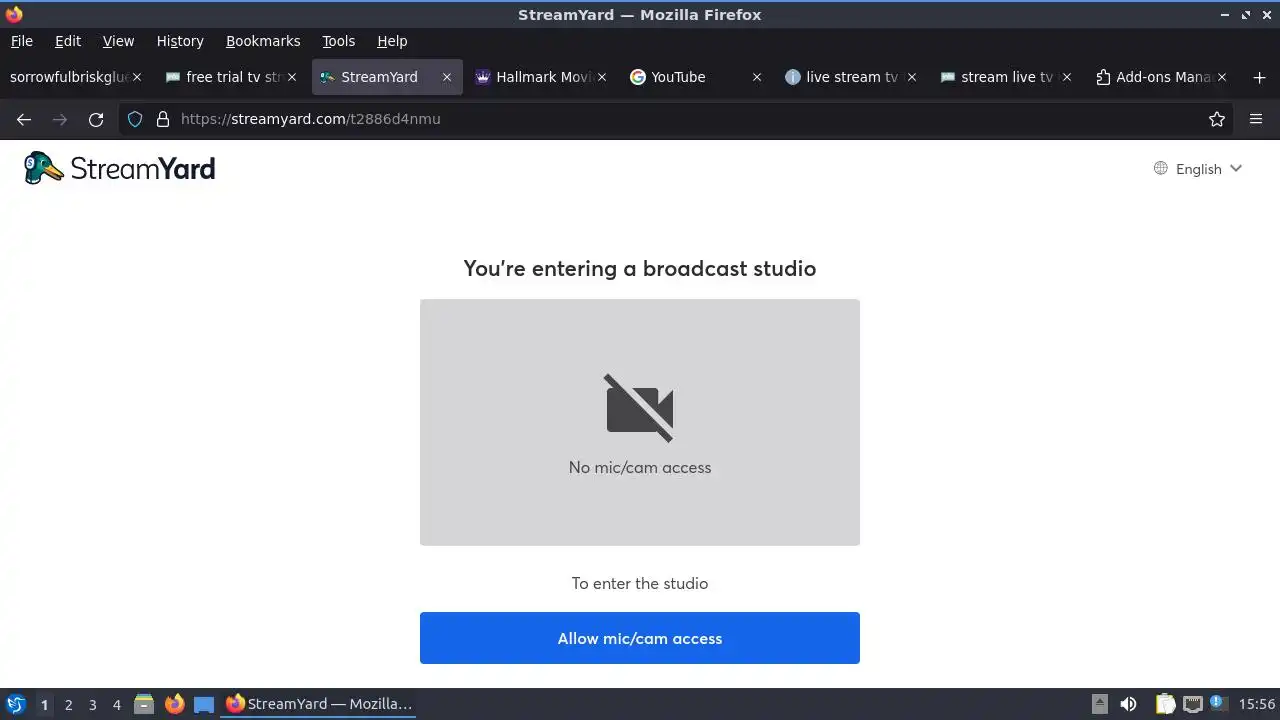This screenshot has height=720, width=1280.
Task: Open the History menu
Action: (x=180, y=41)
